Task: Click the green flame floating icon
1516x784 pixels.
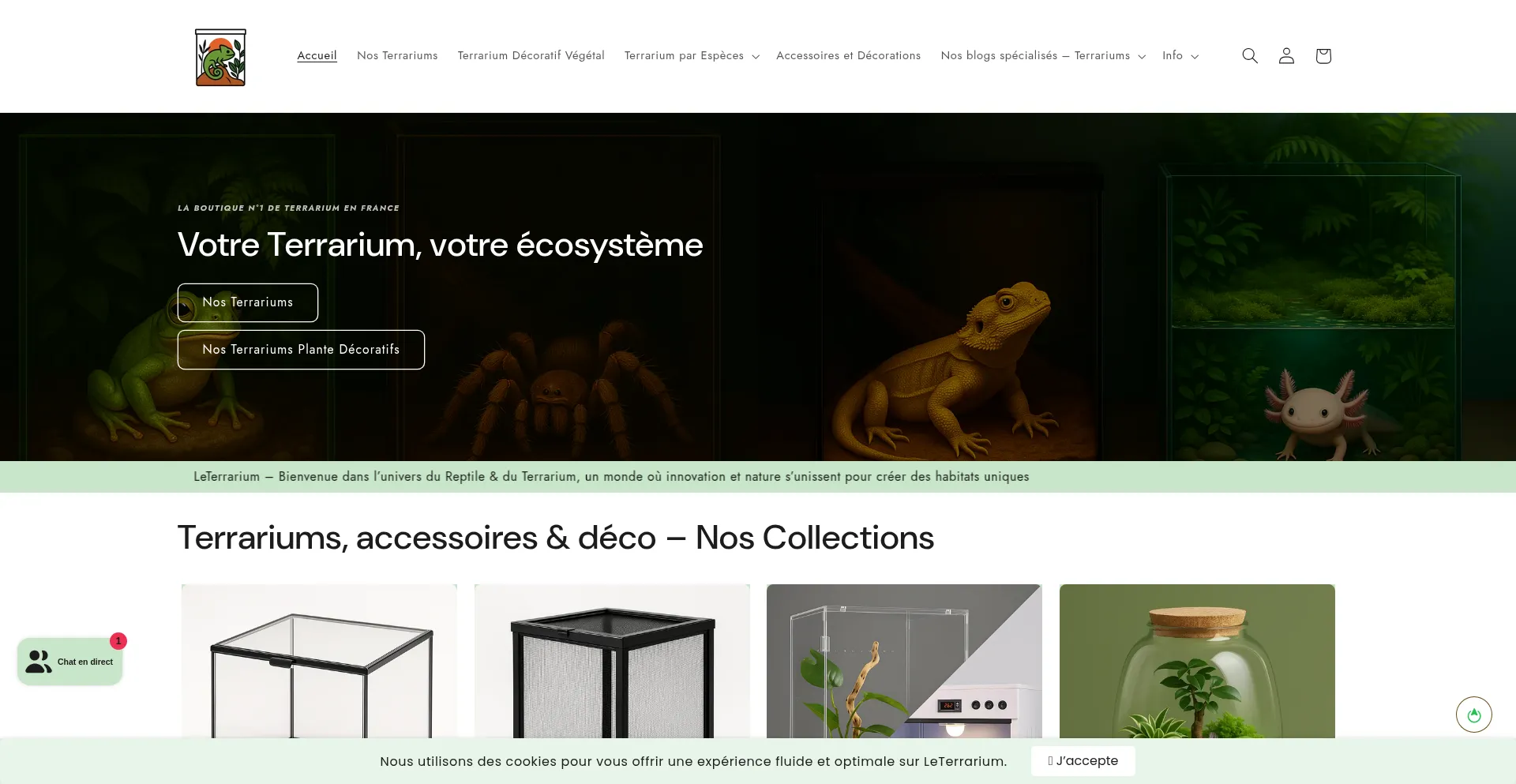Action: coord(1473,715)
